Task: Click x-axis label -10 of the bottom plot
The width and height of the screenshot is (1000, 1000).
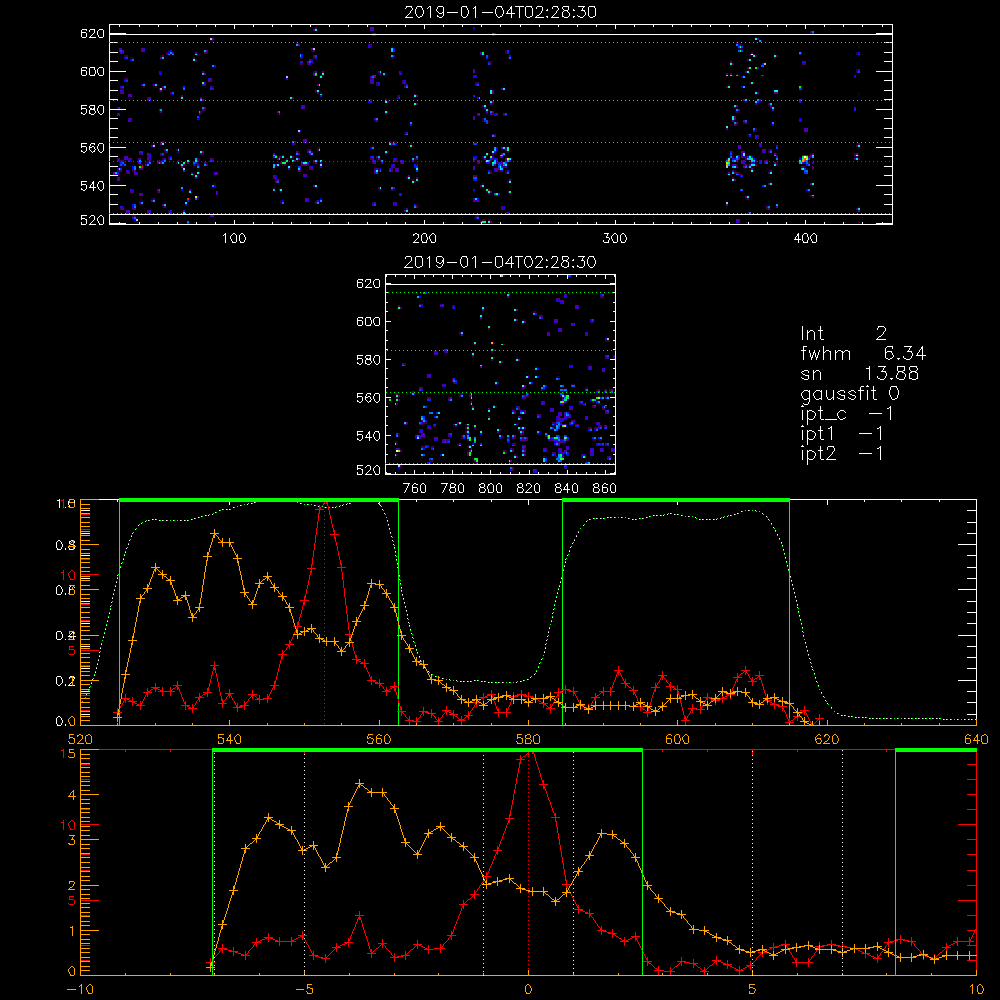Action: (x=80, y=989)
